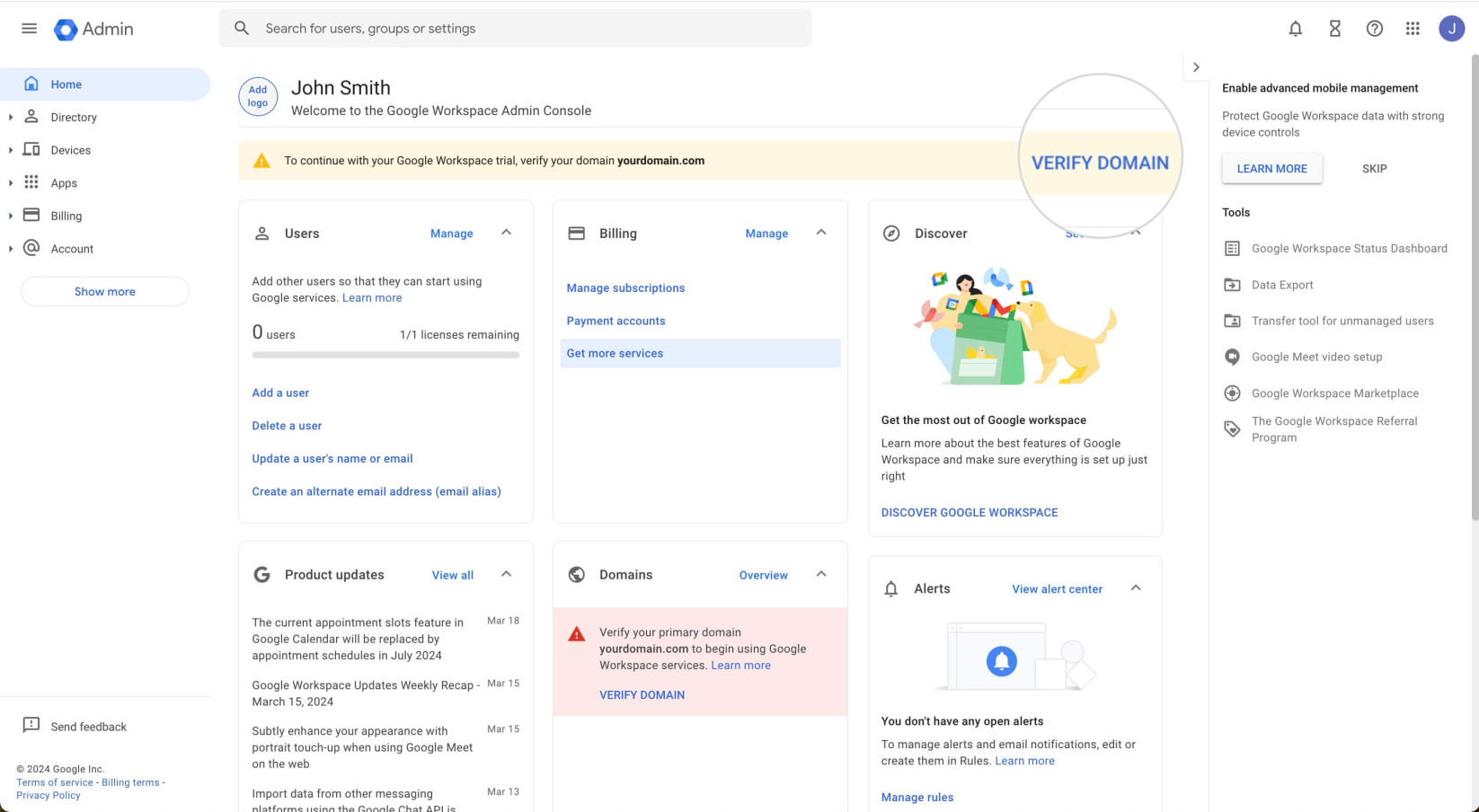Image resolution: width=1479 pixels, height=812 pixels.
Task: Open the account avatar J
Action: point(1451,29)
